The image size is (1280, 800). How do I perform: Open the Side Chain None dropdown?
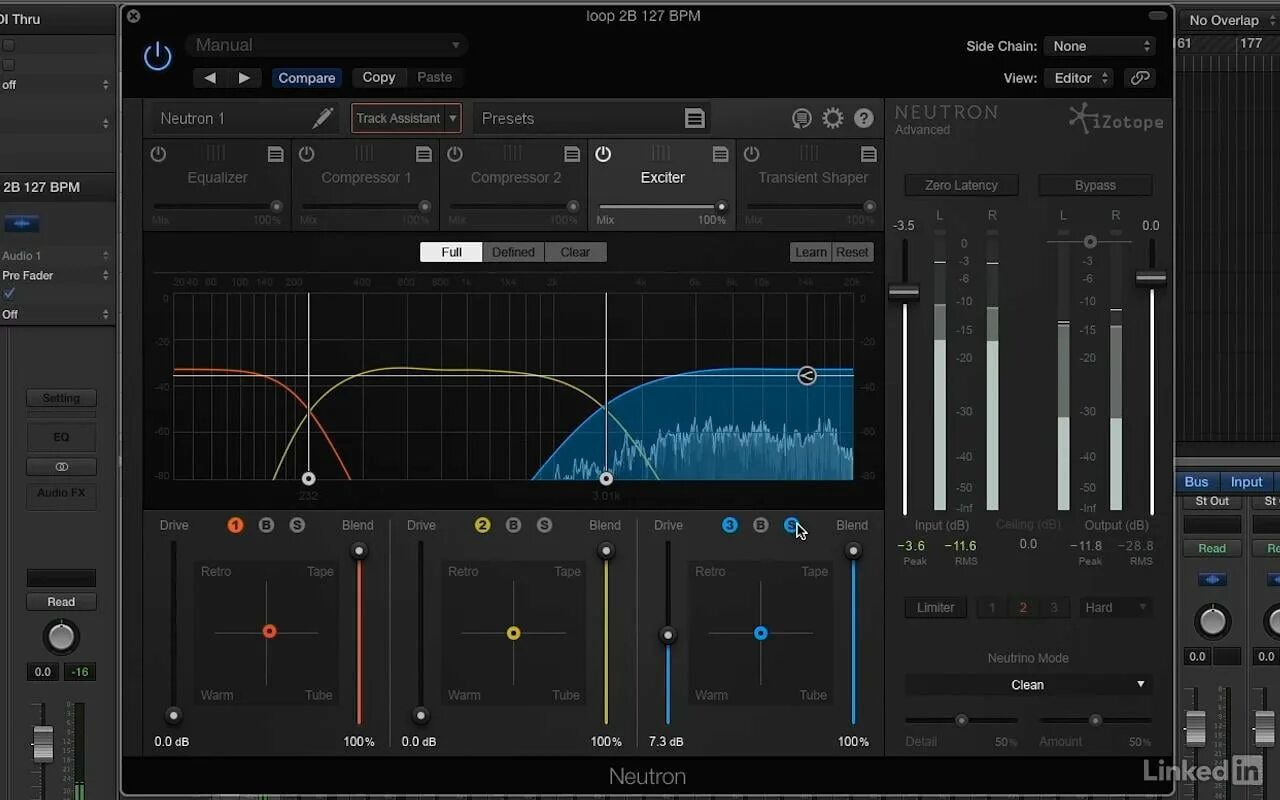coord(1099,46)
